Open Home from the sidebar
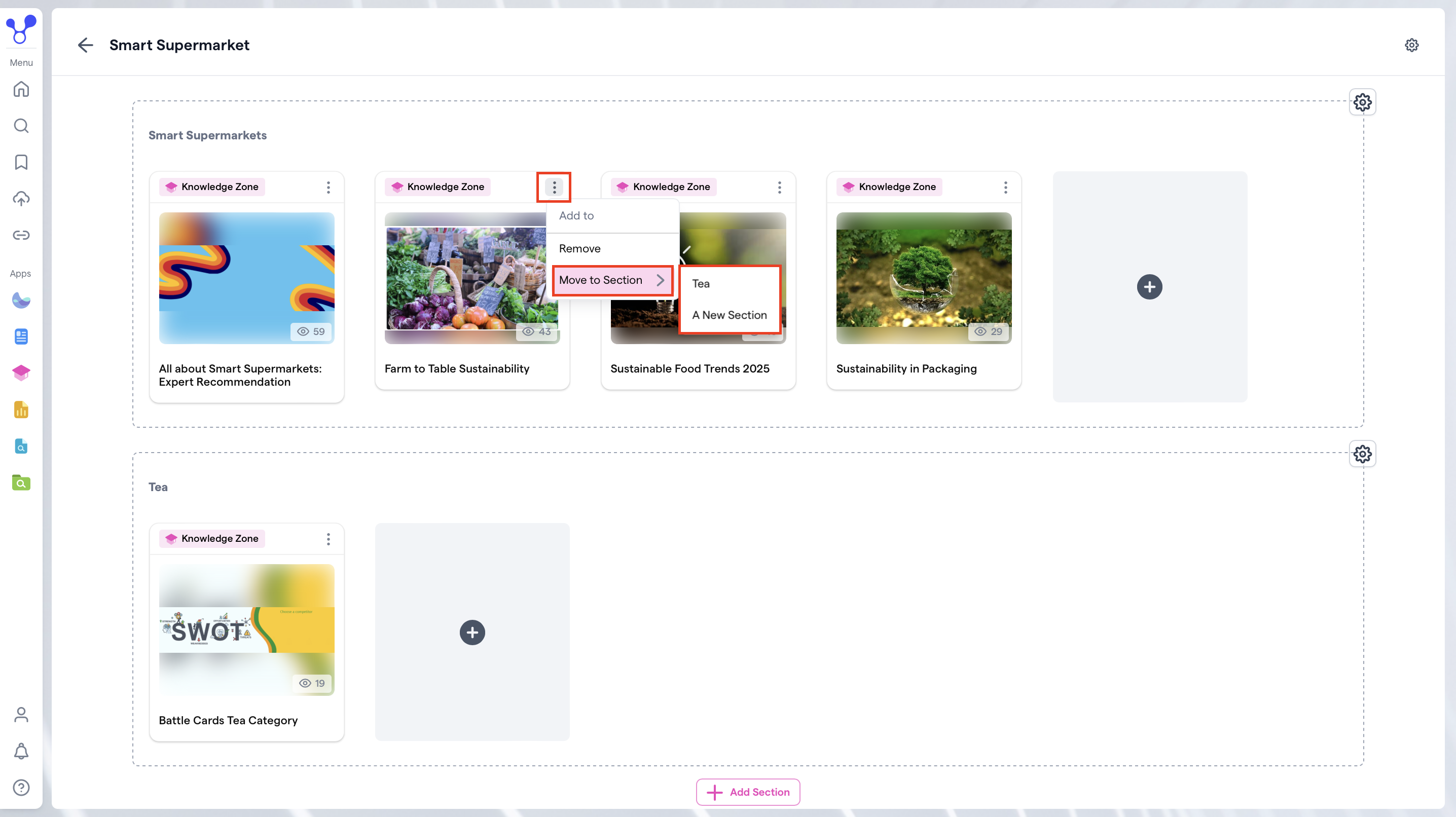The width and height of the screenshot is (1456, 817). pos(21,89)
